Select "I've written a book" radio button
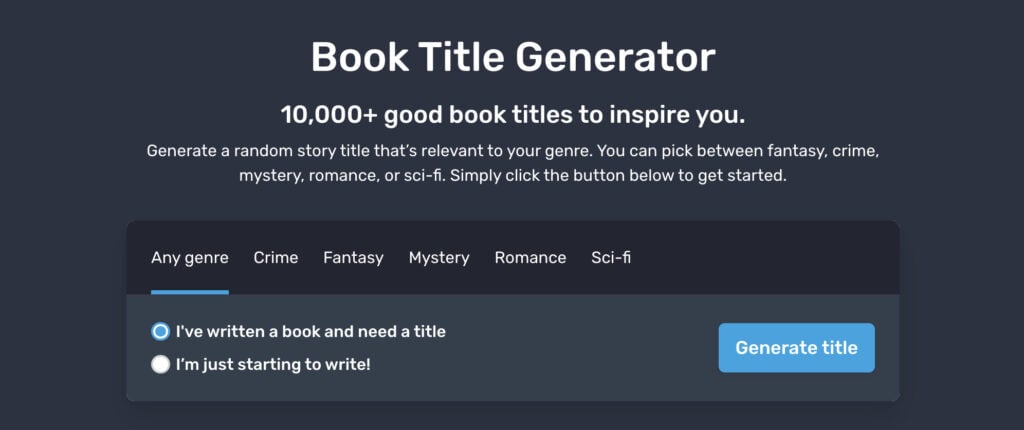Screen dimensions: 1024x430 pyautogui.click(x=160, y=331)
